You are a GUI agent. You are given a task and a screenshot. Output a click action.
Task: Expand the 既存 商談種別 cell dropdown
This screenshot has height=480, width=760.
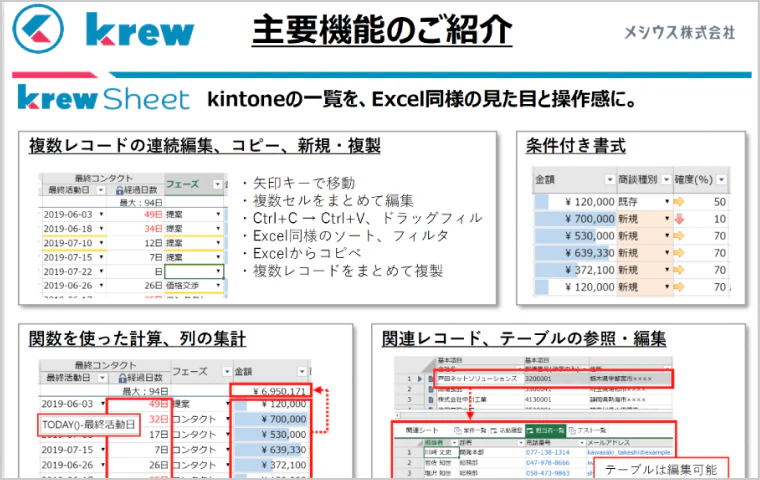coord(667,201)
